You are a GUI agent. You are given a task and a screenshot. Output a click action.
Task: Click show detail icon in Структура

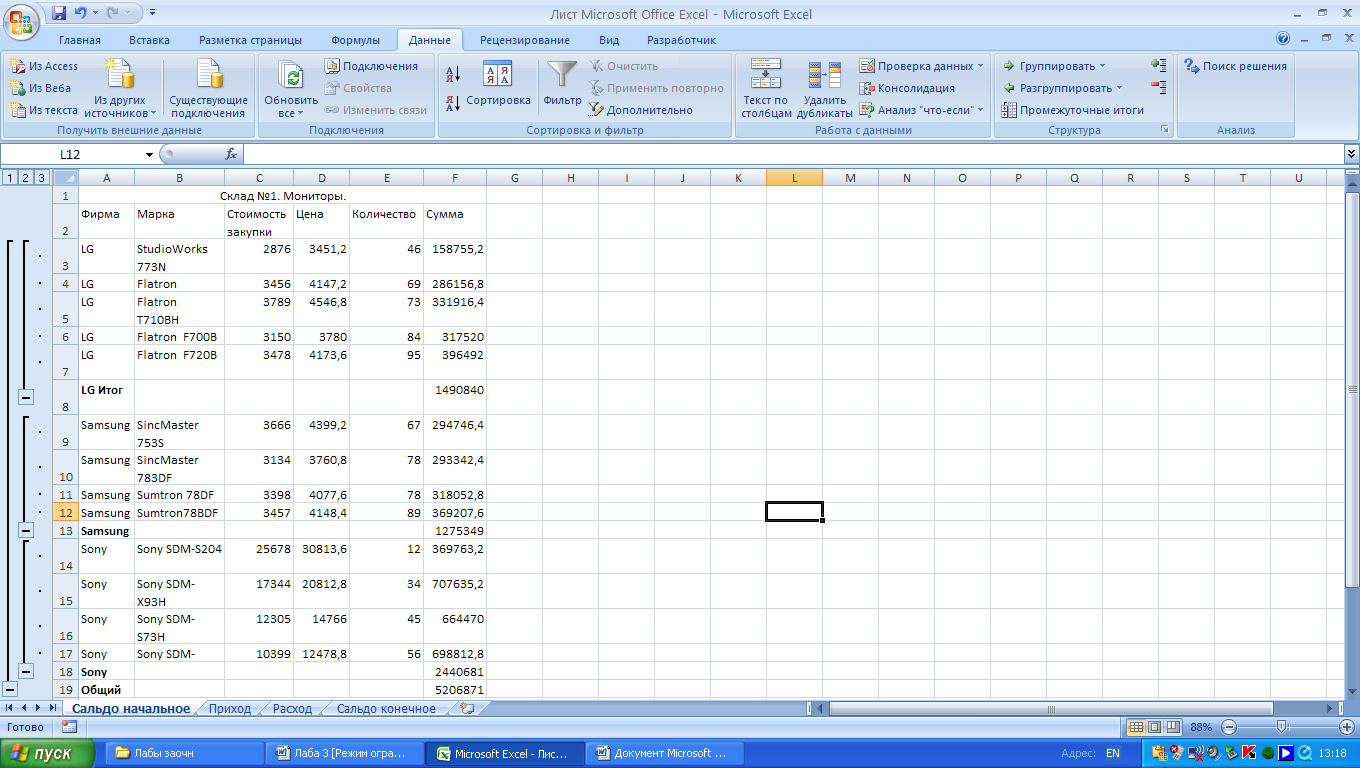pyautogui.click(x=1158, y=65)
